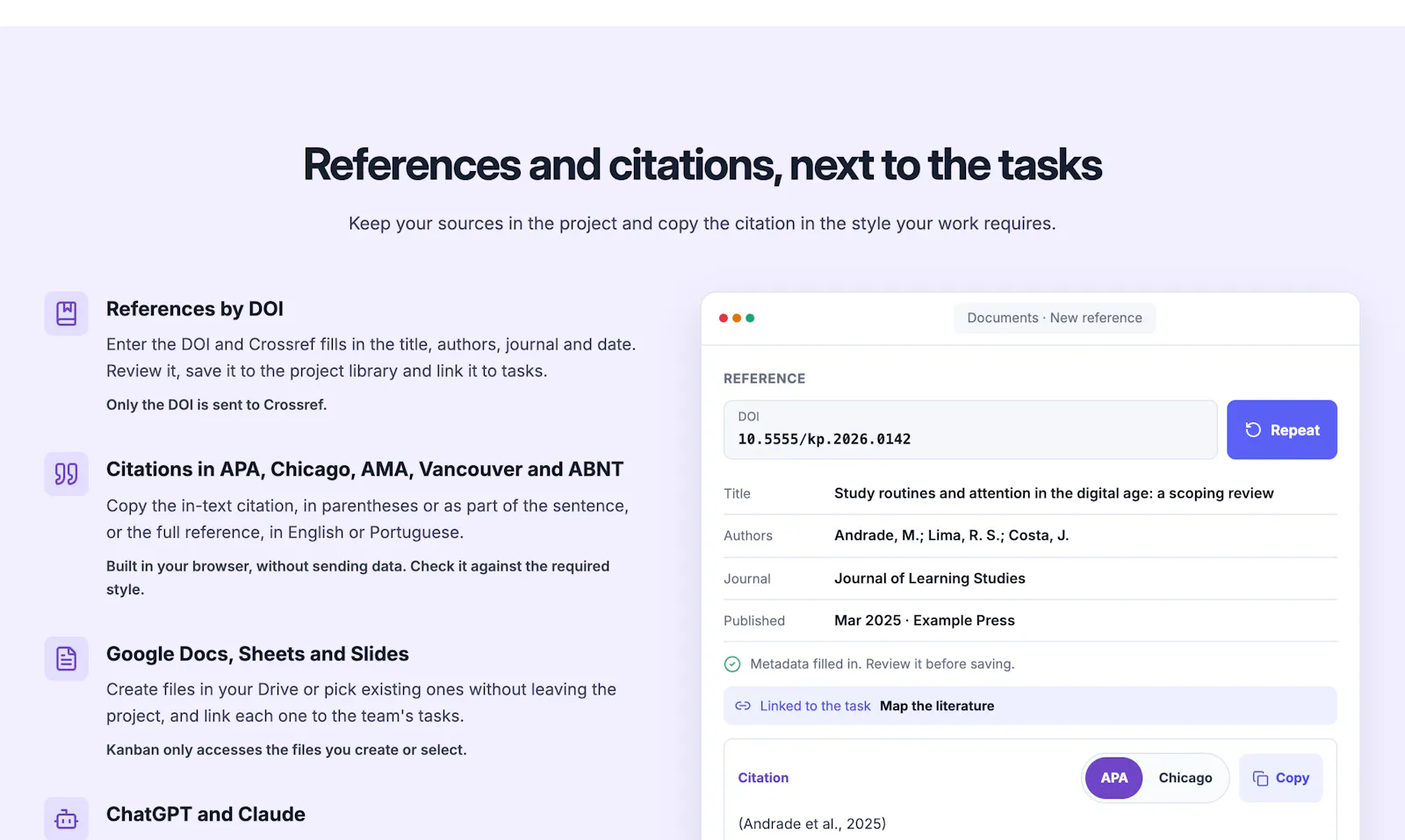Click the red window dot
1405x840 pixels.
point(724,318)
